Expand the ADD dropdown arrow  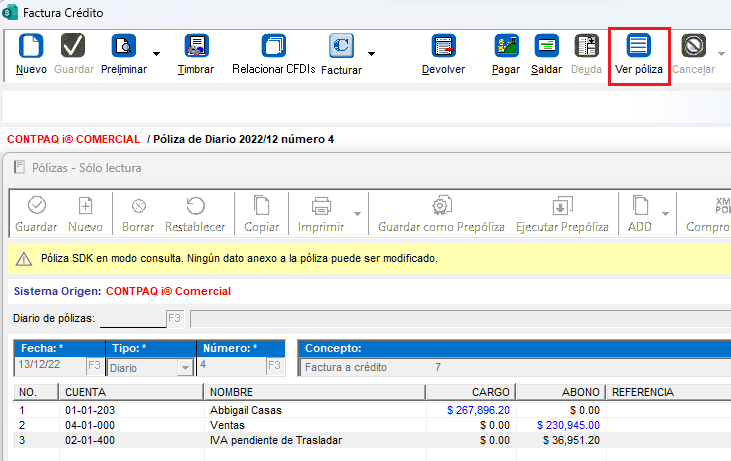click(x=665, y=213)
